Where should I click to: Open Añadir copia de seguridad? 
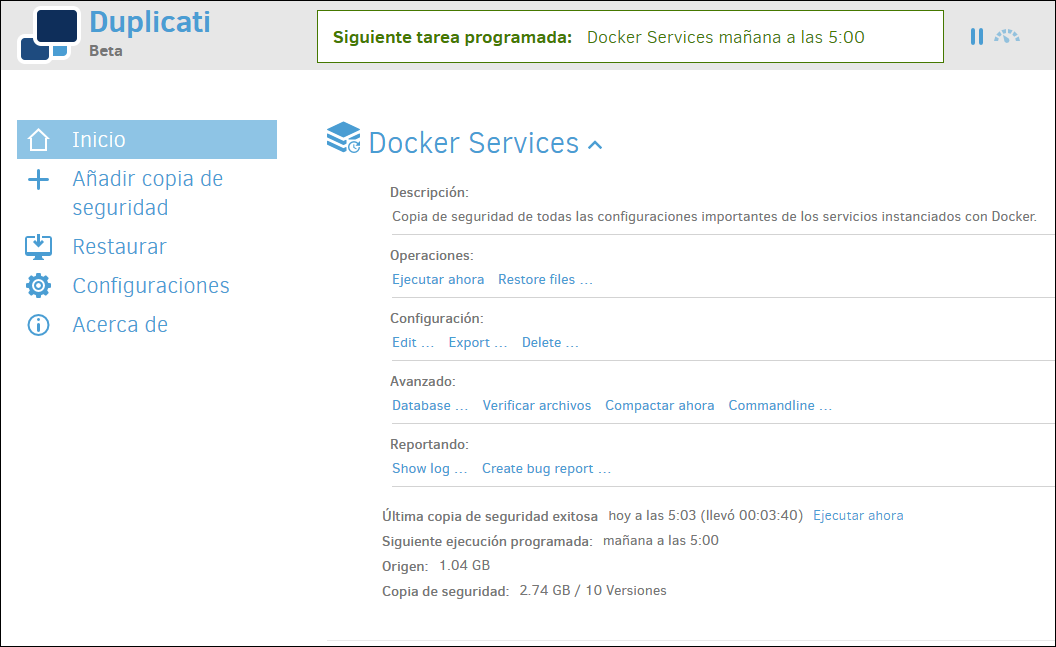pyautogui.click(x=147, y=193)
